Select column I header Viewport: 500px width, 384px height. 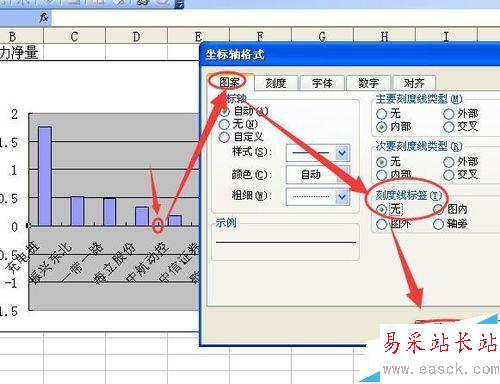pos(446,36)
